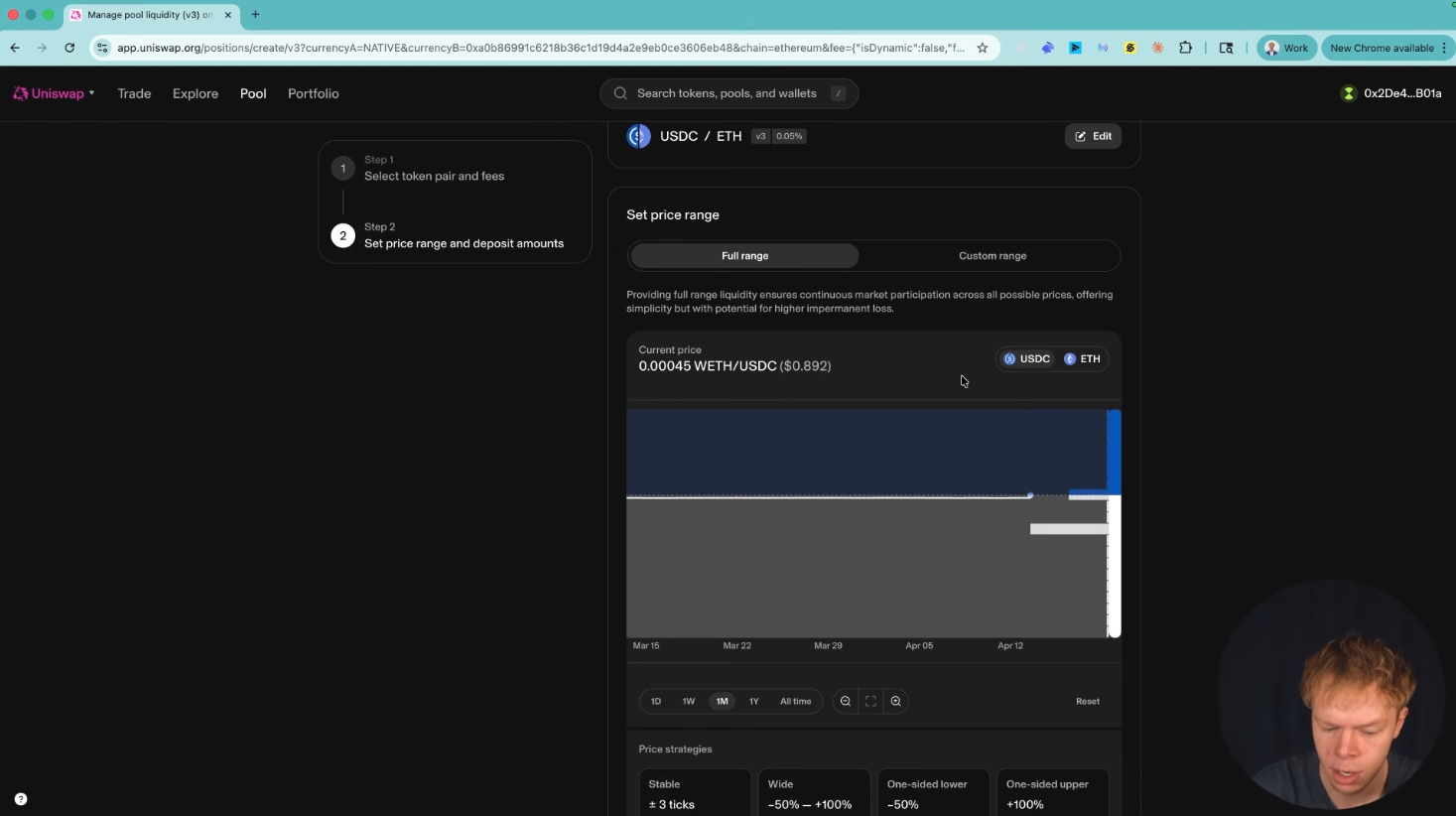
Task: Click the 0.05% fee tier badge
Action: point(790,136)
